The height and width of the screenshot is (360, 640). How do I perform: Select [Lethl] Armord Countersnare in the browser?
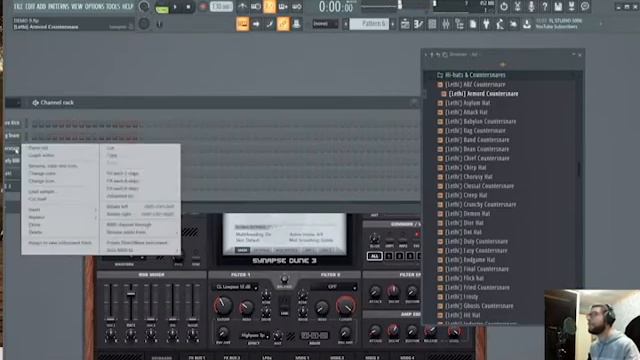click(x=479, y=94)
